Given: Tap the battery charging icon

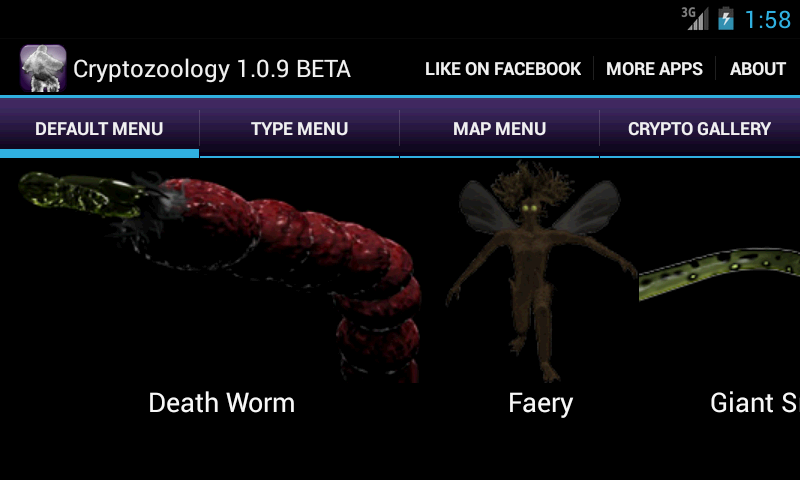Looking at the screenshot, I should (726, 19).
